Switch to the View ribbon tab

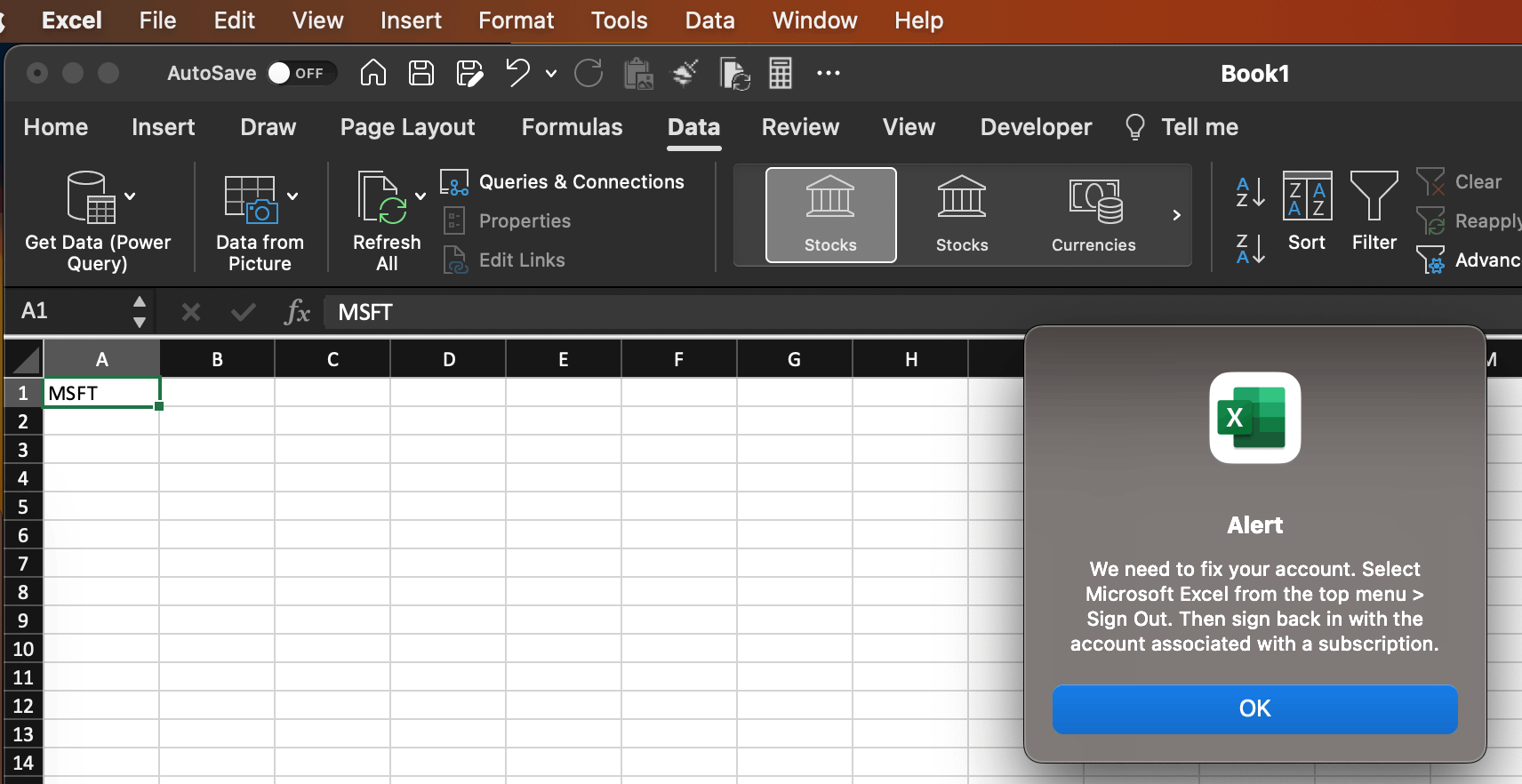point(909,127)
